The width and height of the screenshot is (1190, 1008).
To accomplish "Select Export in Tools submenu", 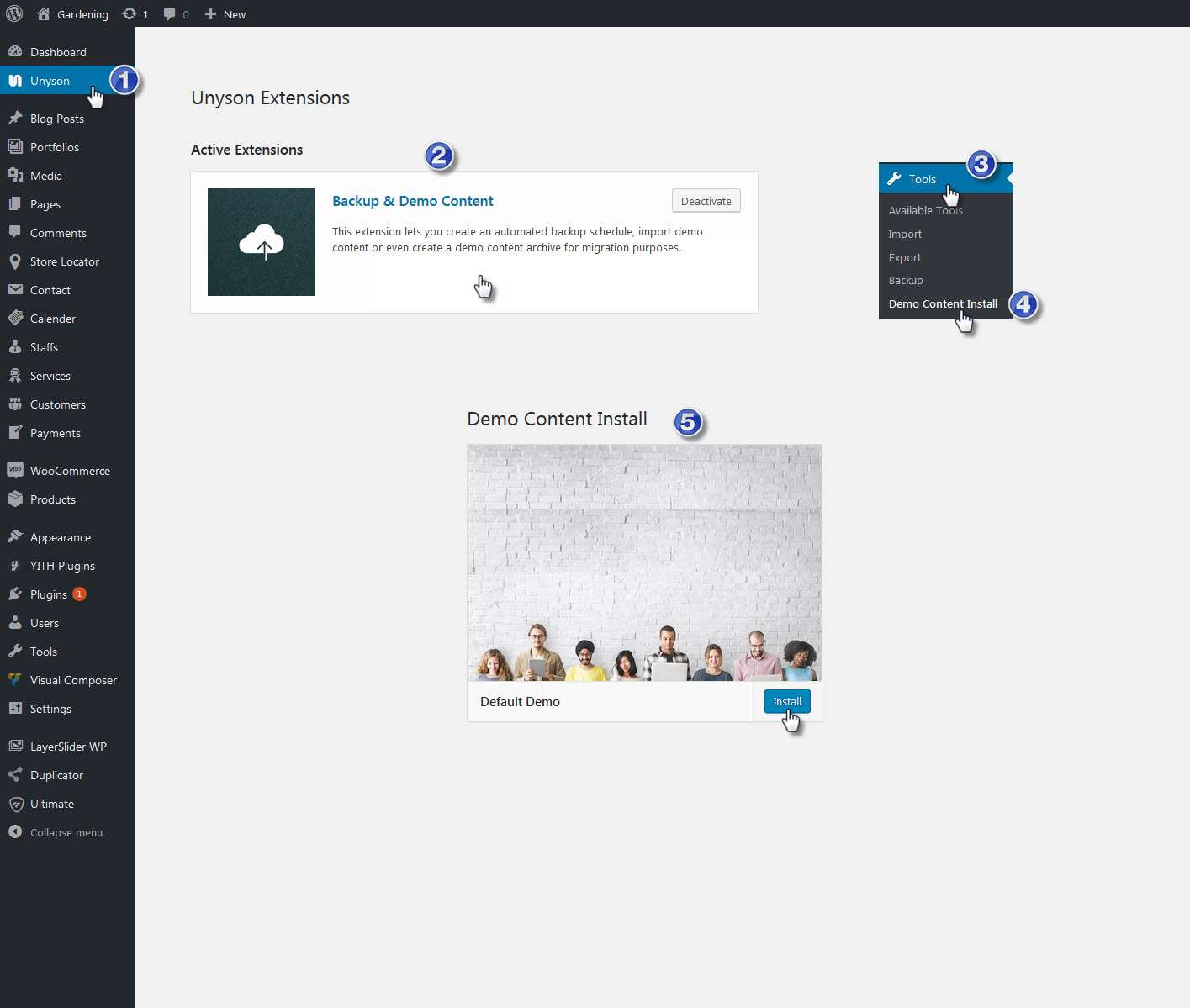I will tap(905, 257).
